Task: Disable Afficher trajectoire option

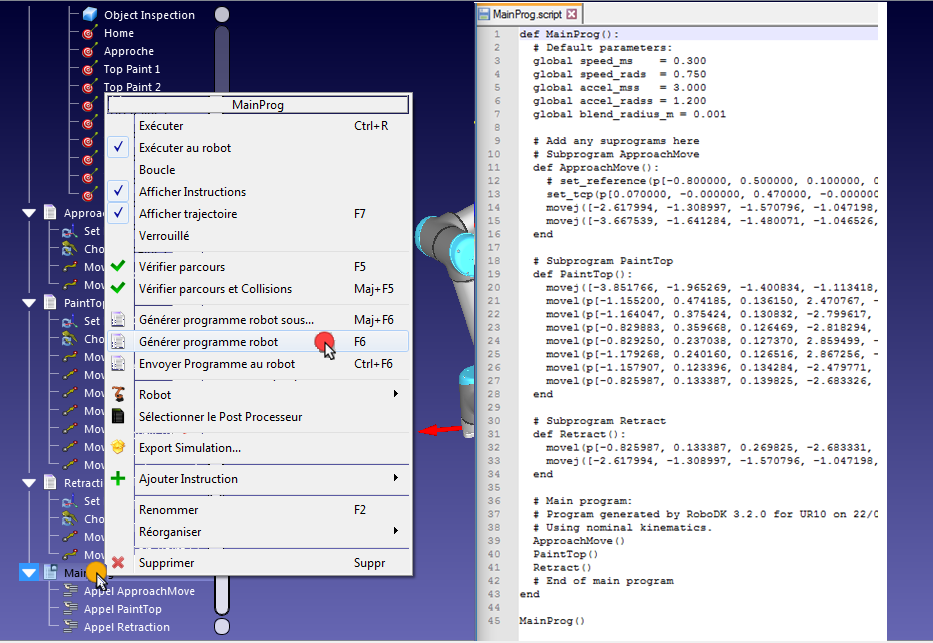Action: [118, 213]
